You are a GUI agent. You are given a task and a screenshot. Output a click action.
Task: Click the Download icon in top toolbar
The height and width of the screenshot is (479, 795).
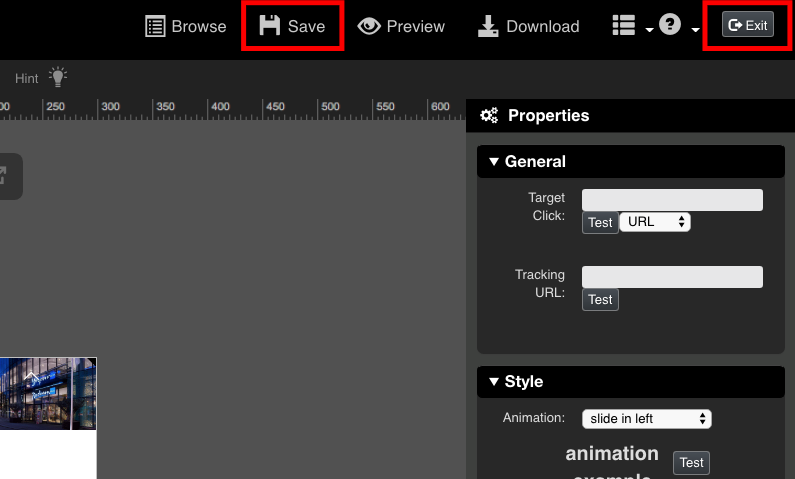tap(488, 26)
